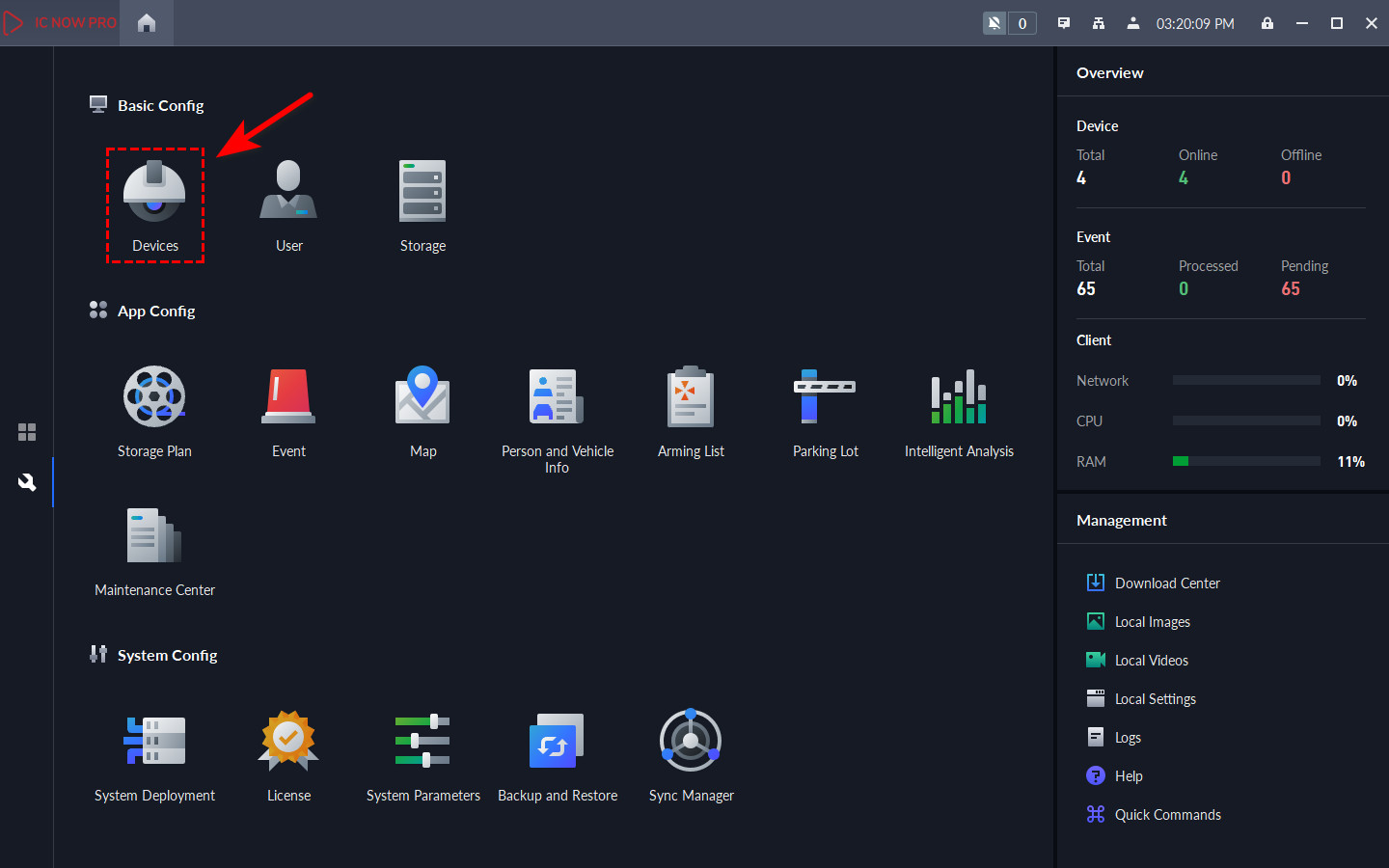
Task: Open Download Center link
Action: (x=1167, y=583)
